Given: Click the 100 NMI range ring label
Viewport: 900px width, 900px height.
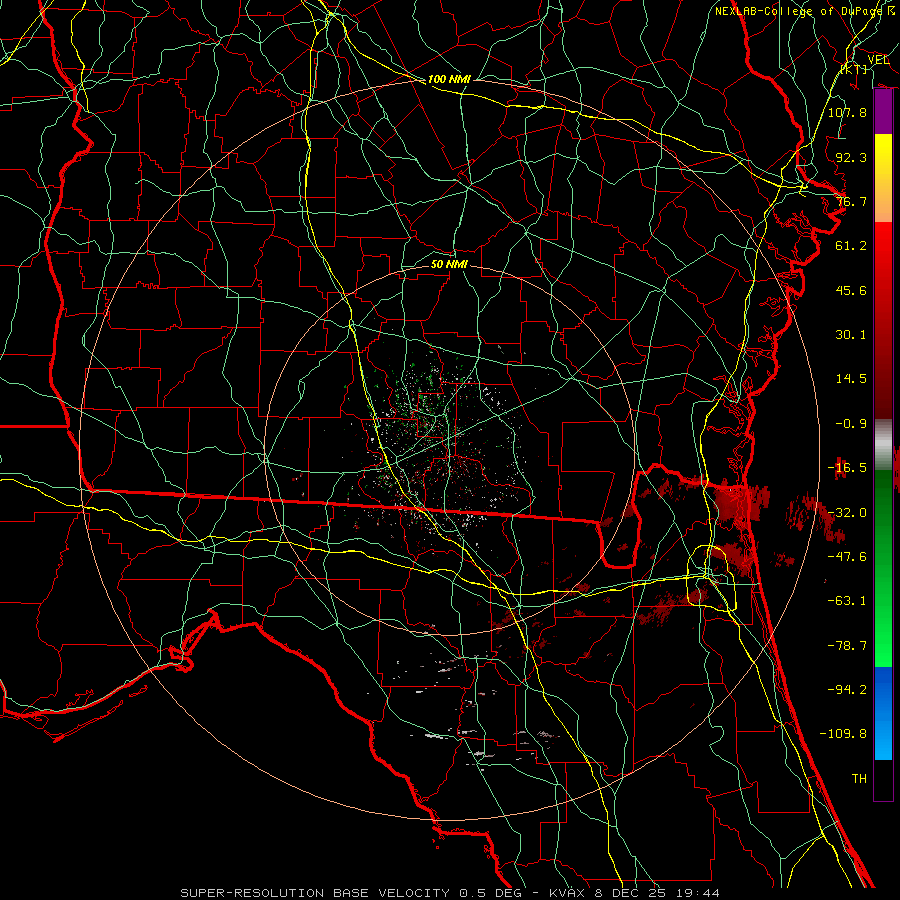Looking at the screenshot, I should click(449, 79).
